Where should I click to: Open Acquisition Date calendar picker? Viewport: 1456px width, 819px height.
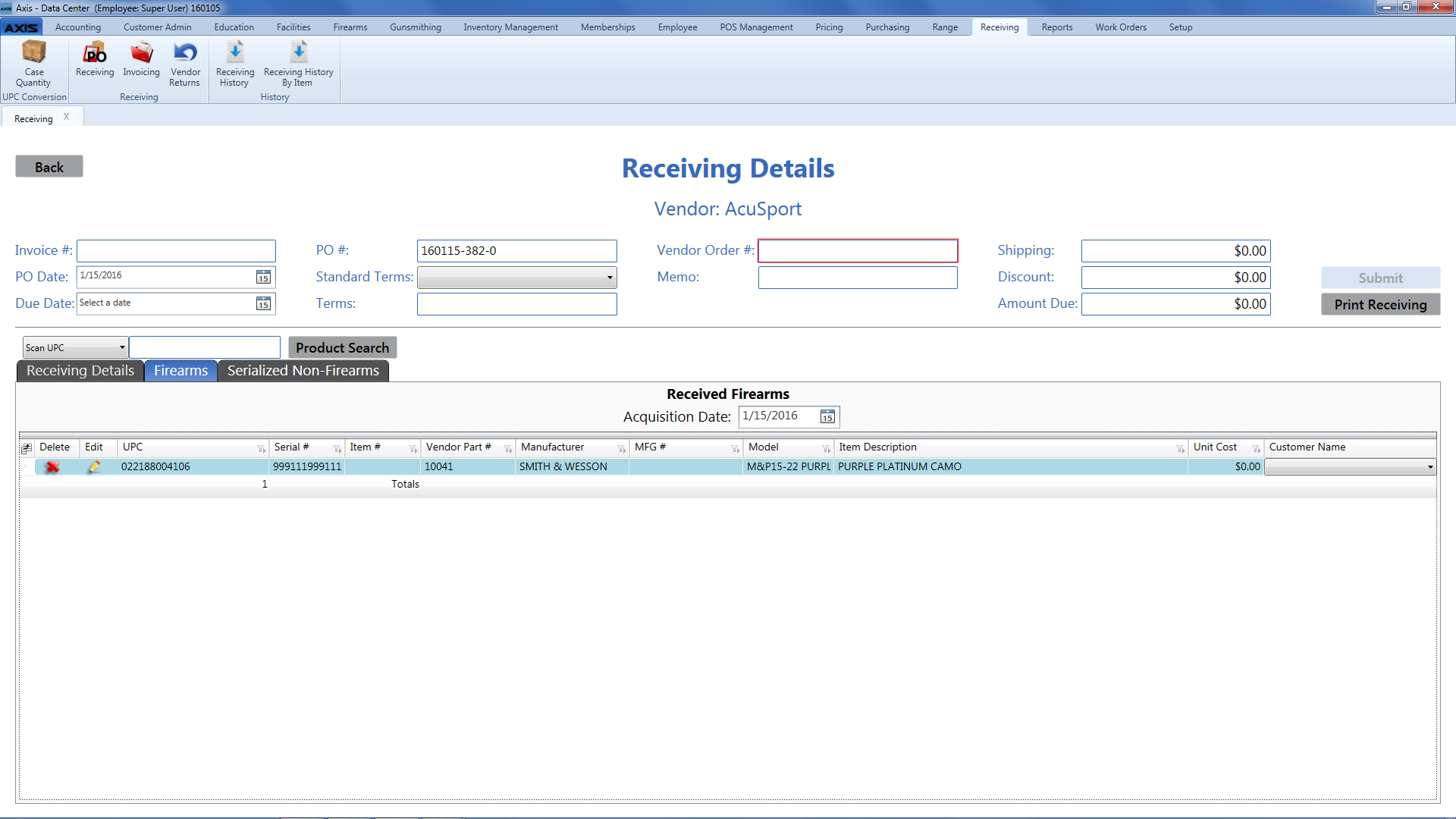click(x=827, y=416)
